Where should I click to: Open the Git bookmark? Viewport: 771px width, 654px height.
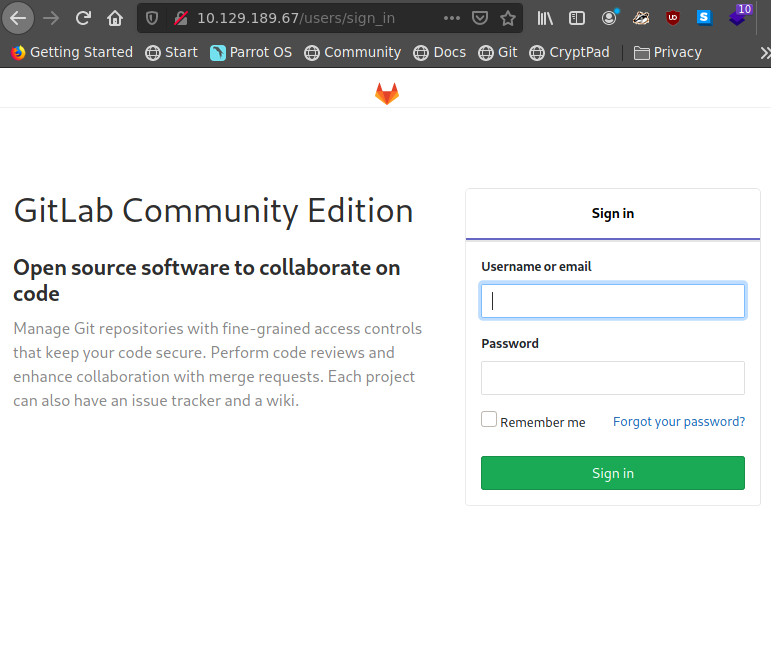pyautogui.click(x=498, y=52)
